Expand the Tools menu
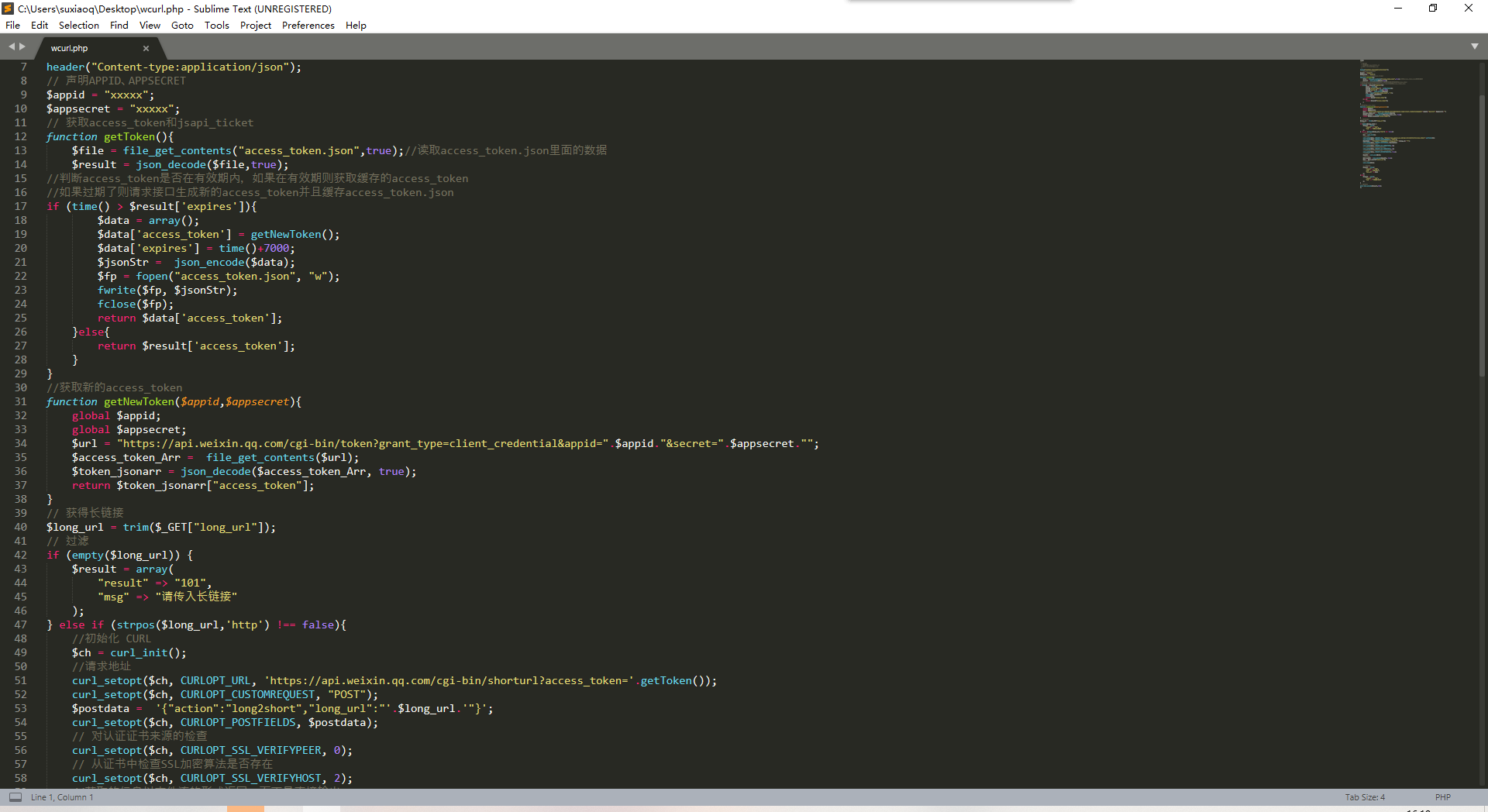Viewport: 1488px width, 812px height. (x=216, y=26)
